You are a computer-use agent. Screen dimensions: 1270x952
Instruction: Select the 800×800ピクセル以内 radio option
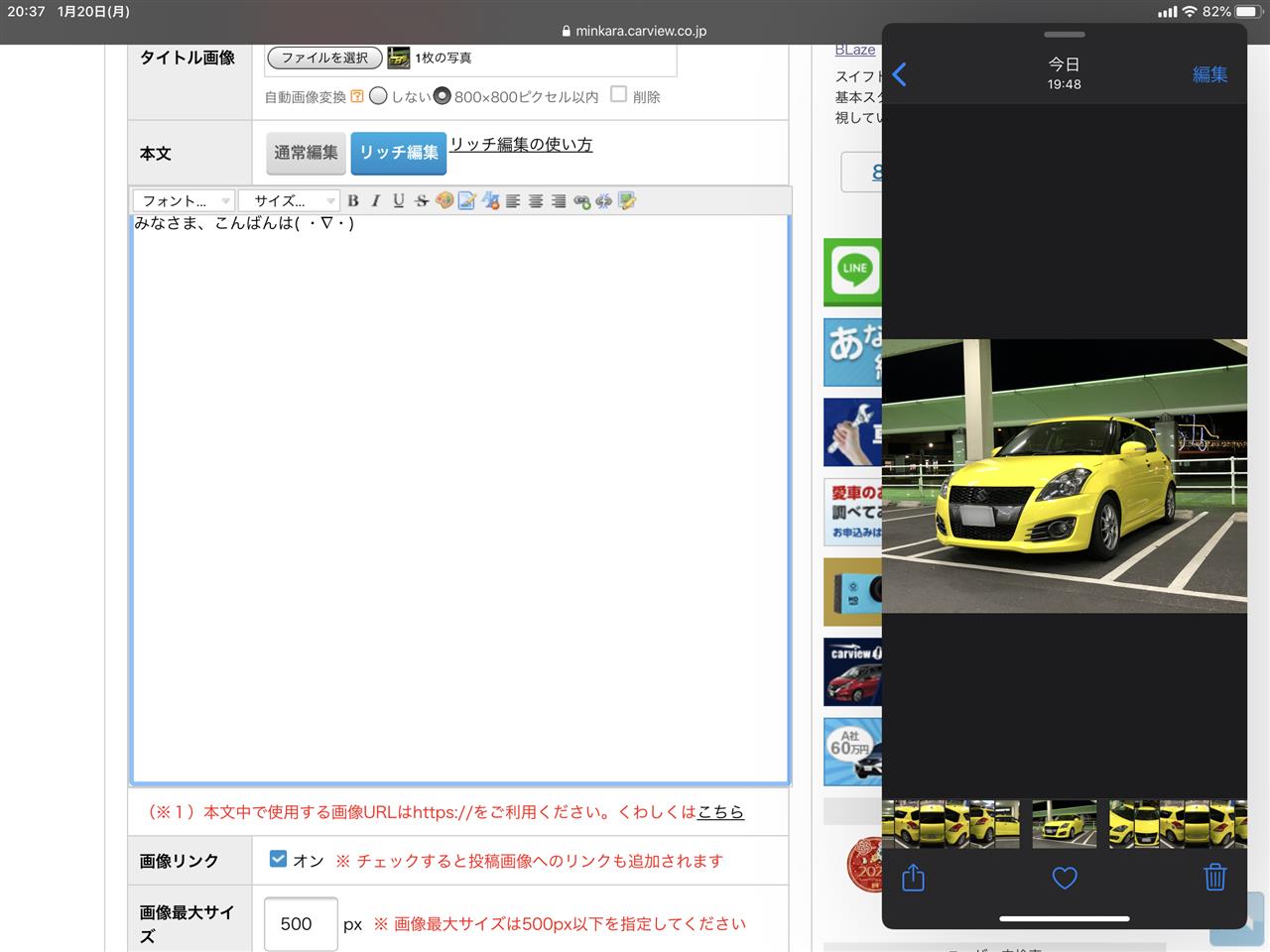[x=442, y=96]
